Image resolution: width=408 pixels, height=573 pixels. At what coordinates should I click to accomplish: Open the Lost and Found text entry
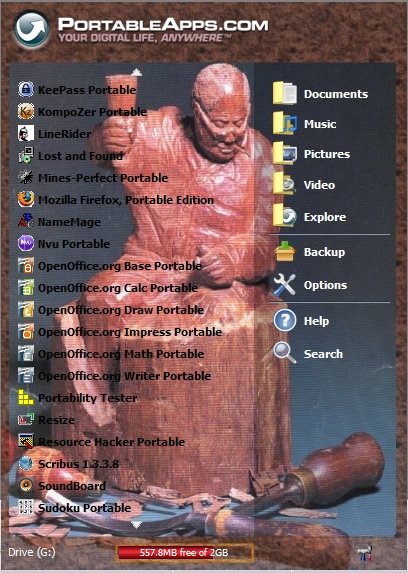click(x=80, y=156)
